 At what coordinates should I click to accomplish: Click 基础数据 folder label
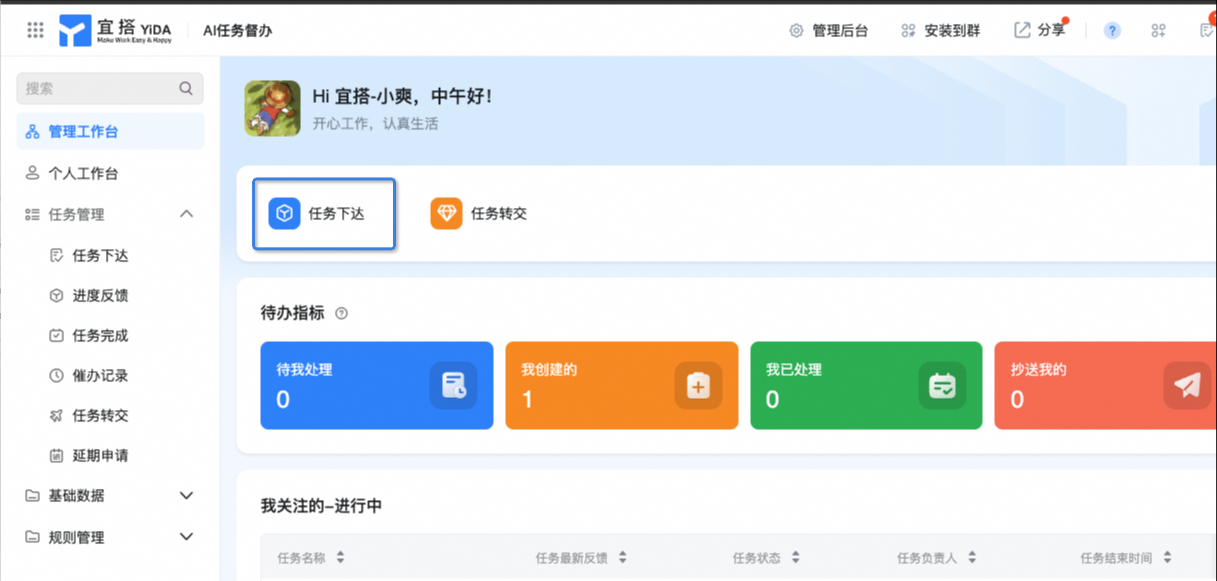(76, 496)
